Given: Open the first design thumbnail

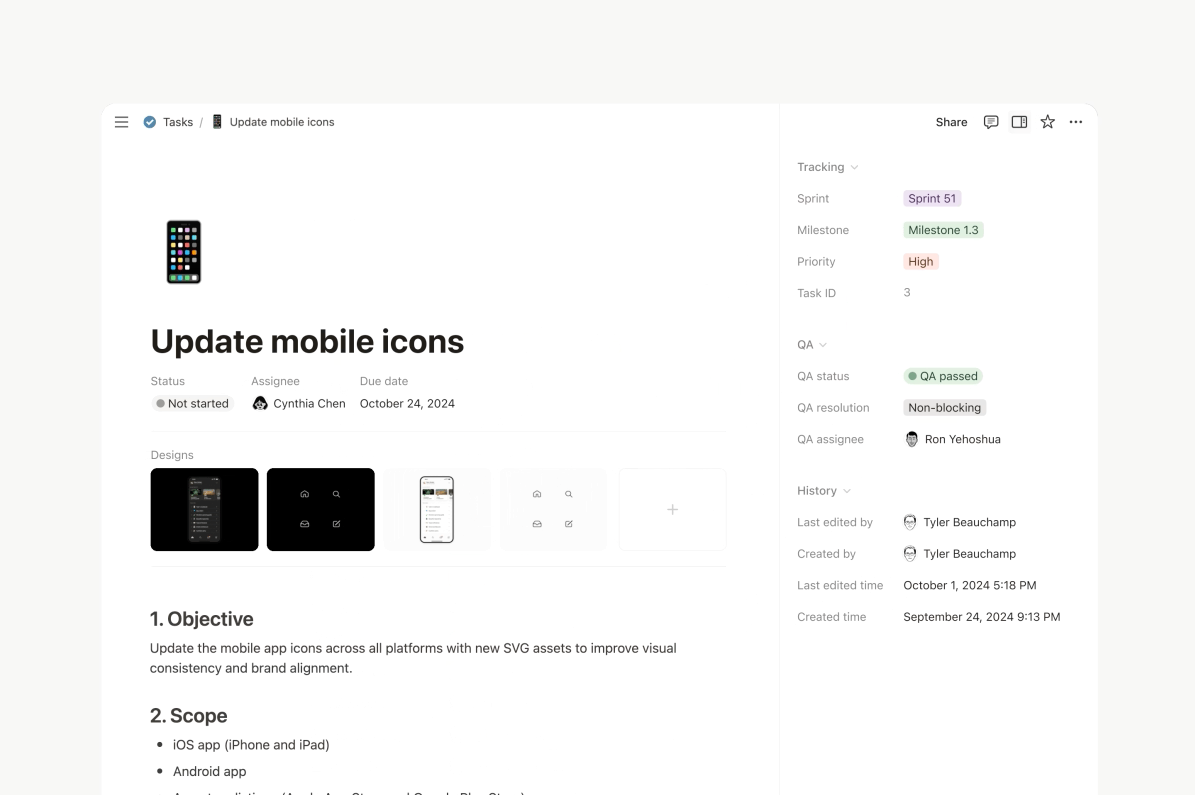Looking at the screenshot, I should (204, 509).
